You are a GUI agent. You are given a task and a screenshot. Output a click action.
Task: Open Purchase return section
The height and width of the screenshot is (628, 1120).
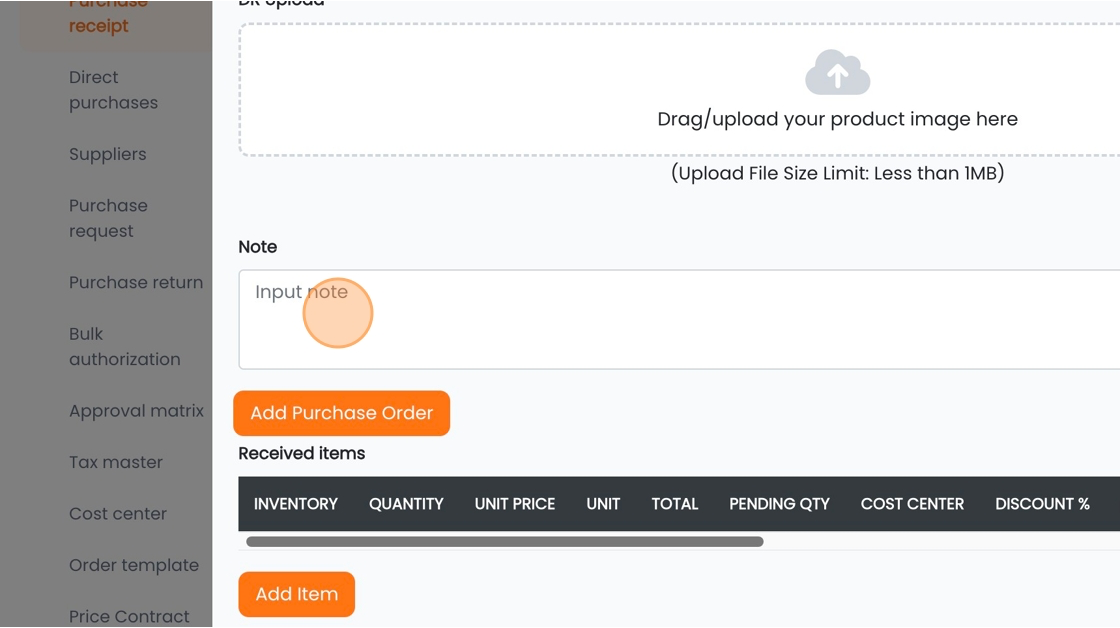(x=136, y=283)
